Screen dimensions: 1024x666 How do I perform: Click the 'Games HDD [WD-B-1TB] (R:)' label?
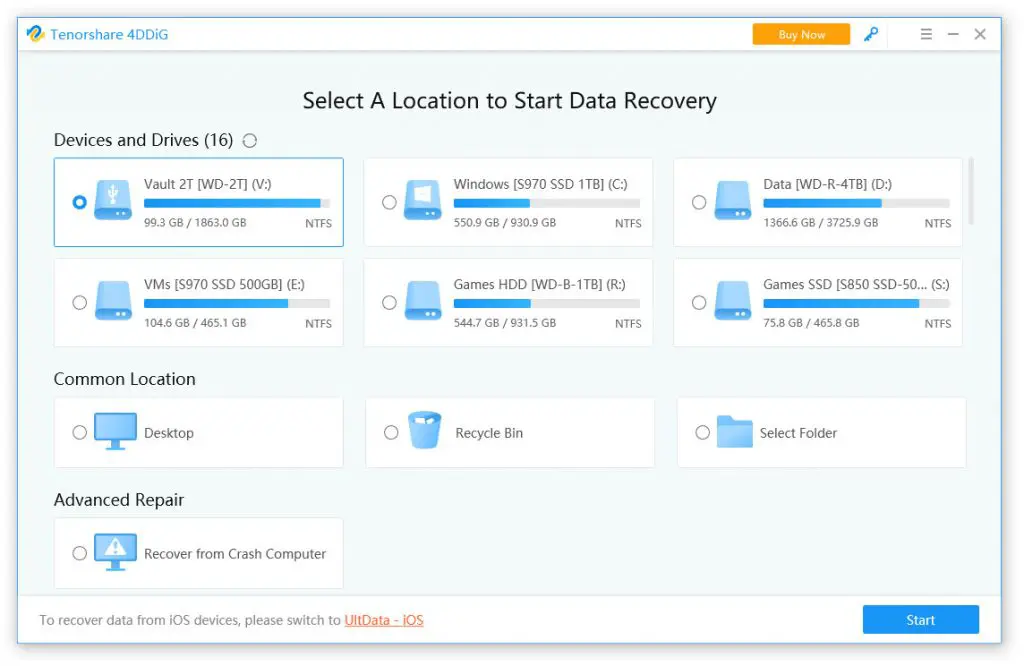539,285
